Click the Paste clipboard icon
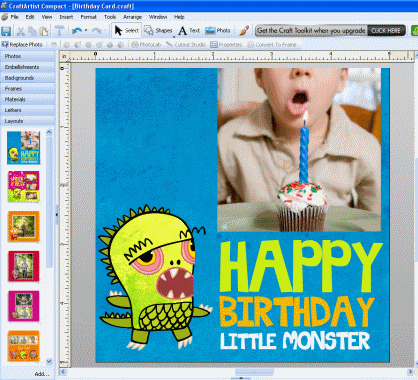The image size is (418, 380). (x=44, y=31)
